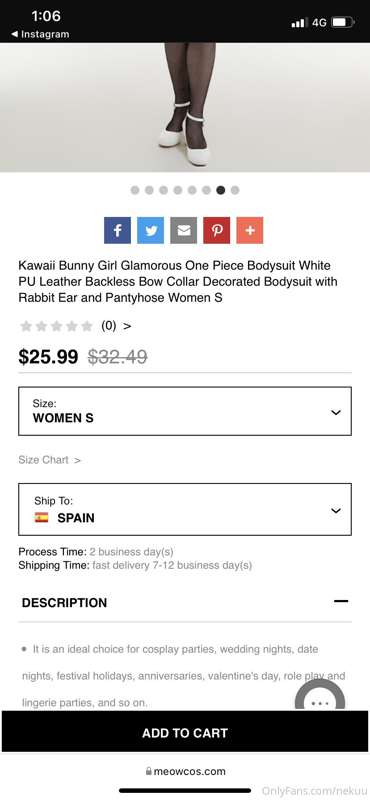Share product on Twitter
Screen dimensions: 370x800
151,231
